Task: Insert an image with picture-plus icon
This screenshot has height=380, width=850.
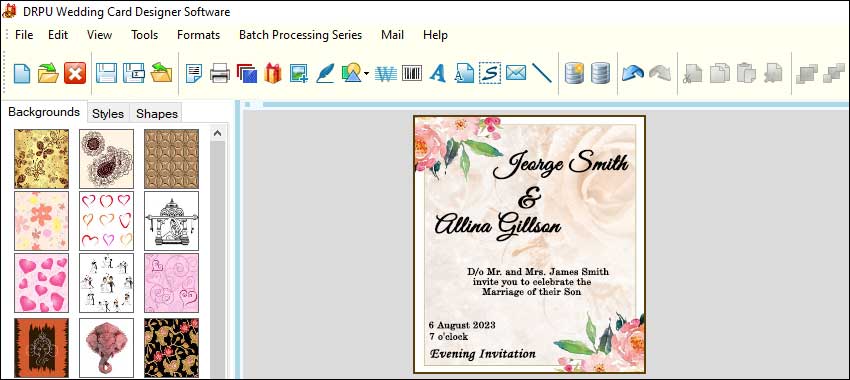Action: click(x=299, y=73)
